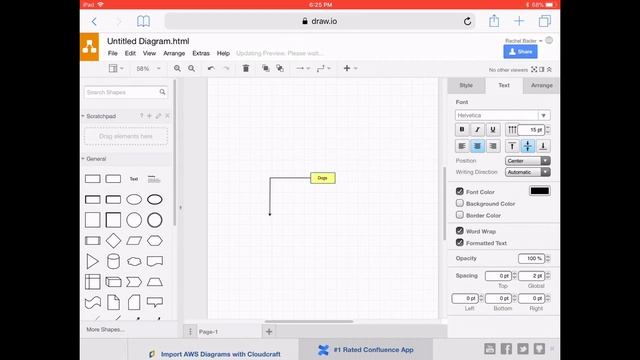
Task: Toggle format panel icon in toolbar
Action: [542, 70]
